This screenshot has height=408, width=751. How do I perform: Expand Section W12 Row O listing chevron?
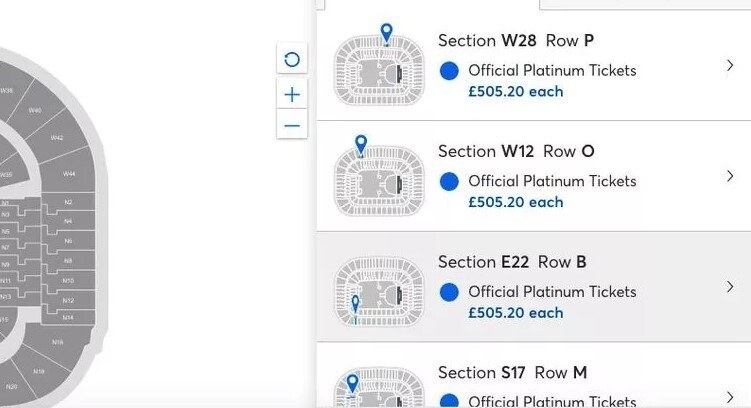coord(729,176)
